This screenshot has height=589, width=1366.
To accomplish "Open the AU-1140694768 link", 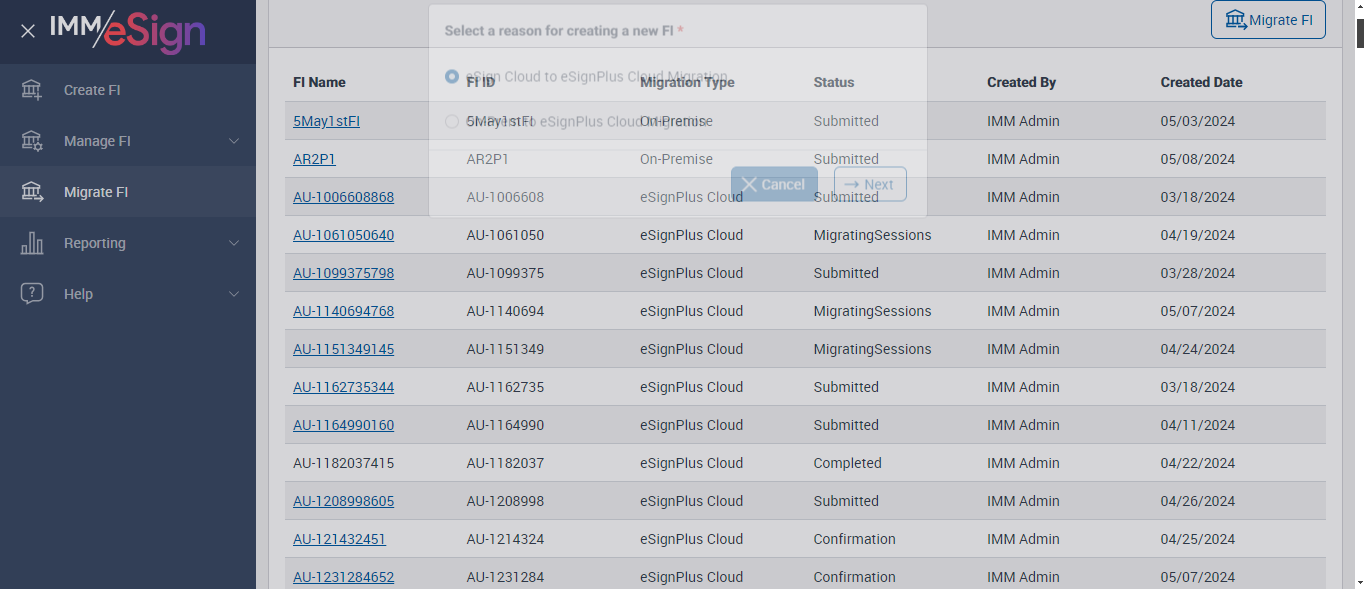I will point(343,311).
